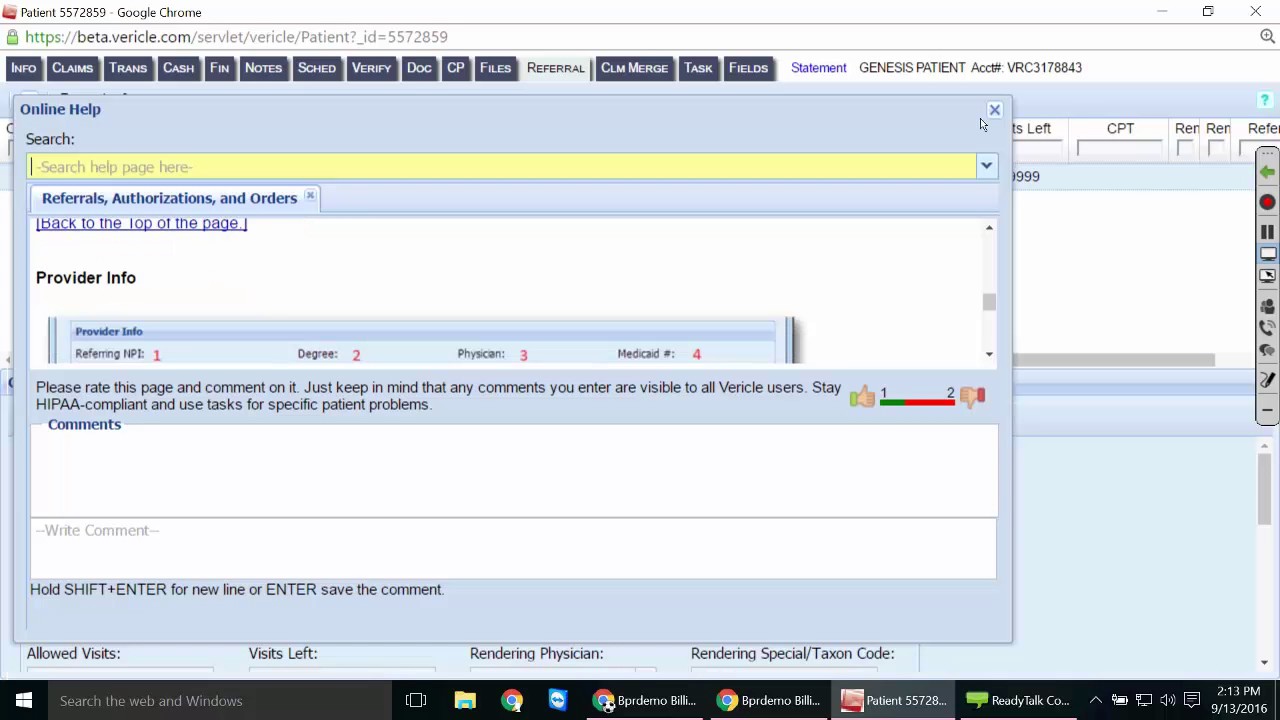The width and height of the screenshot is (1280, 720).
Task: Close the Online Help dialog
Action: point(994,110)
